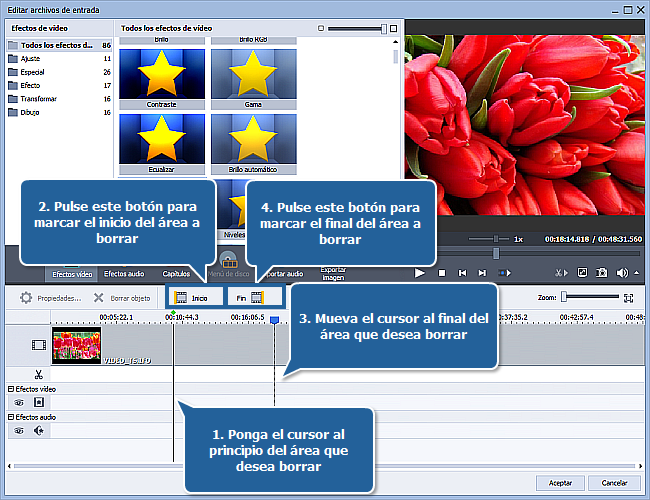The width and height of the screenshot is (650, 500).
Task: Click the scissors icon in the timeline row
Action: pyautogui.click(x=39, y=374)
